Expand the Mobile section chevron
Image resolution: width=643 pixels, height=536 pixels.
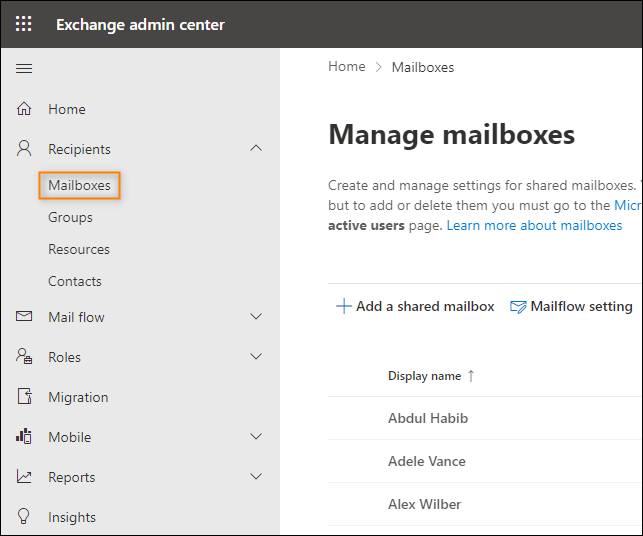pos(256,436)
